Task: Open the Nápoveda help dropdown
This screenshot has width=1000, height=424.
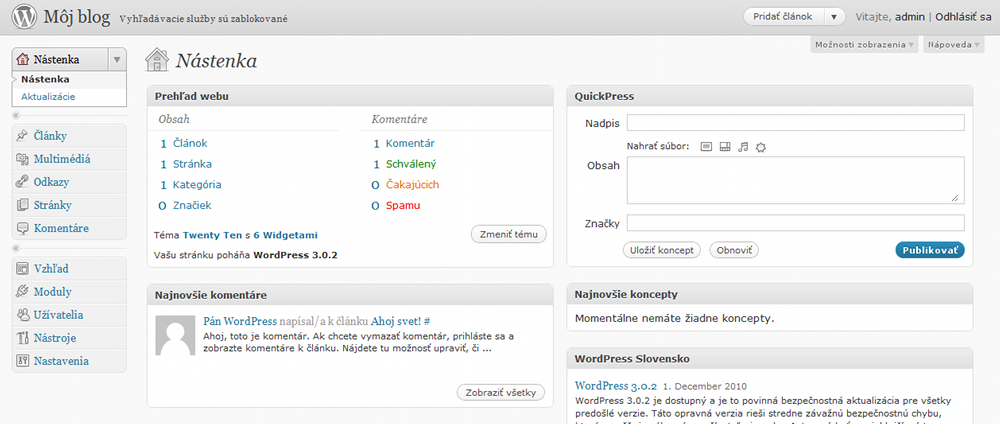Action: point(953,45)
